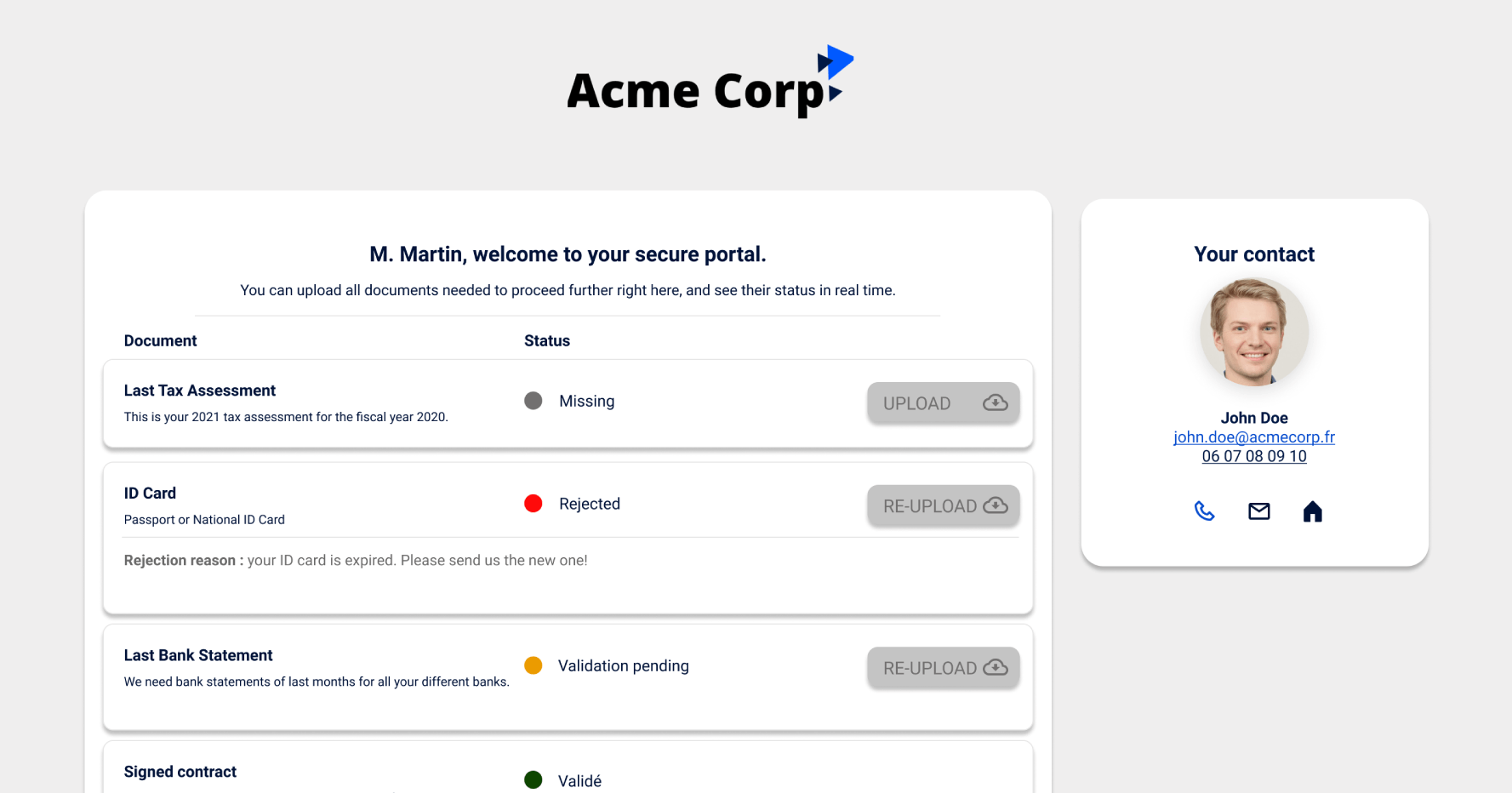Click John Doe's profile photo
Screen dimensions: 1512x793
[1253, 332]
